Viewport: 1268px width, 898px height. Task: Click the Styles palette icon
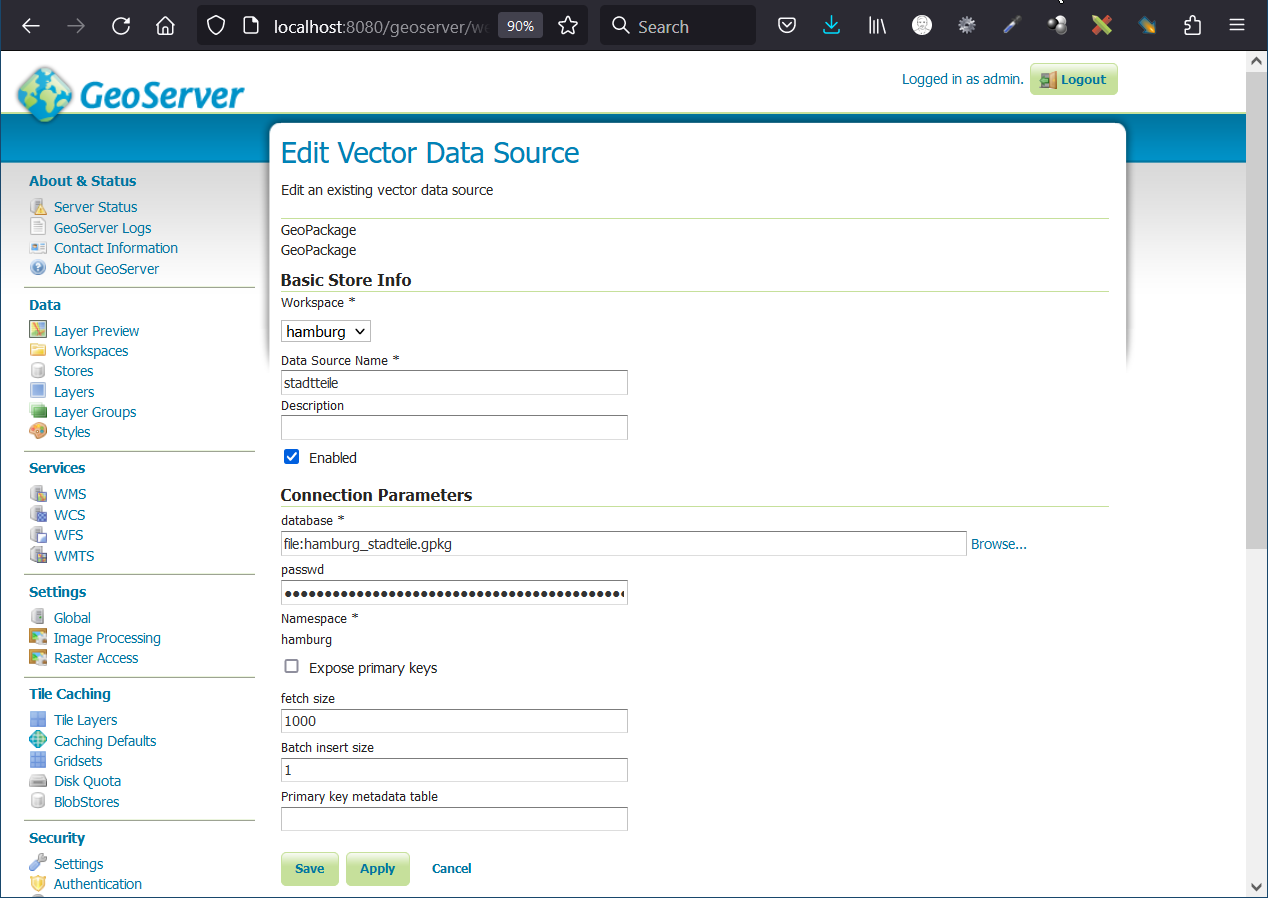pos(38,432)
